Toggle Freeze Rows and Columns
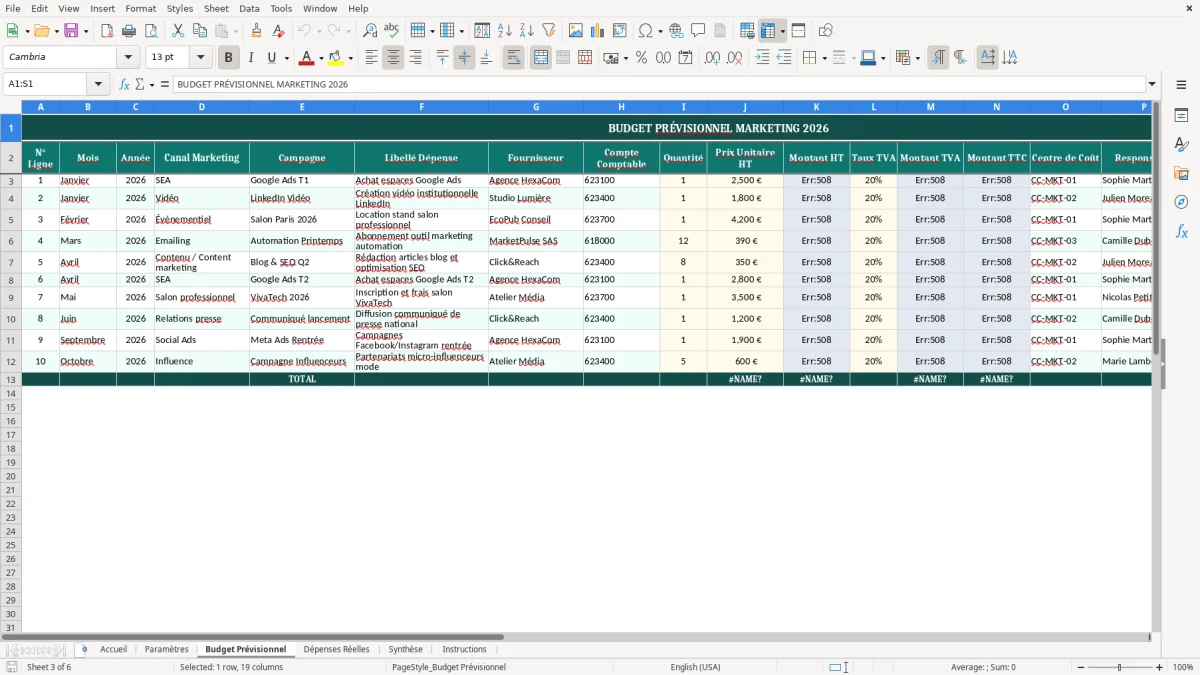 pyautogui.click(x=768, y=31)
